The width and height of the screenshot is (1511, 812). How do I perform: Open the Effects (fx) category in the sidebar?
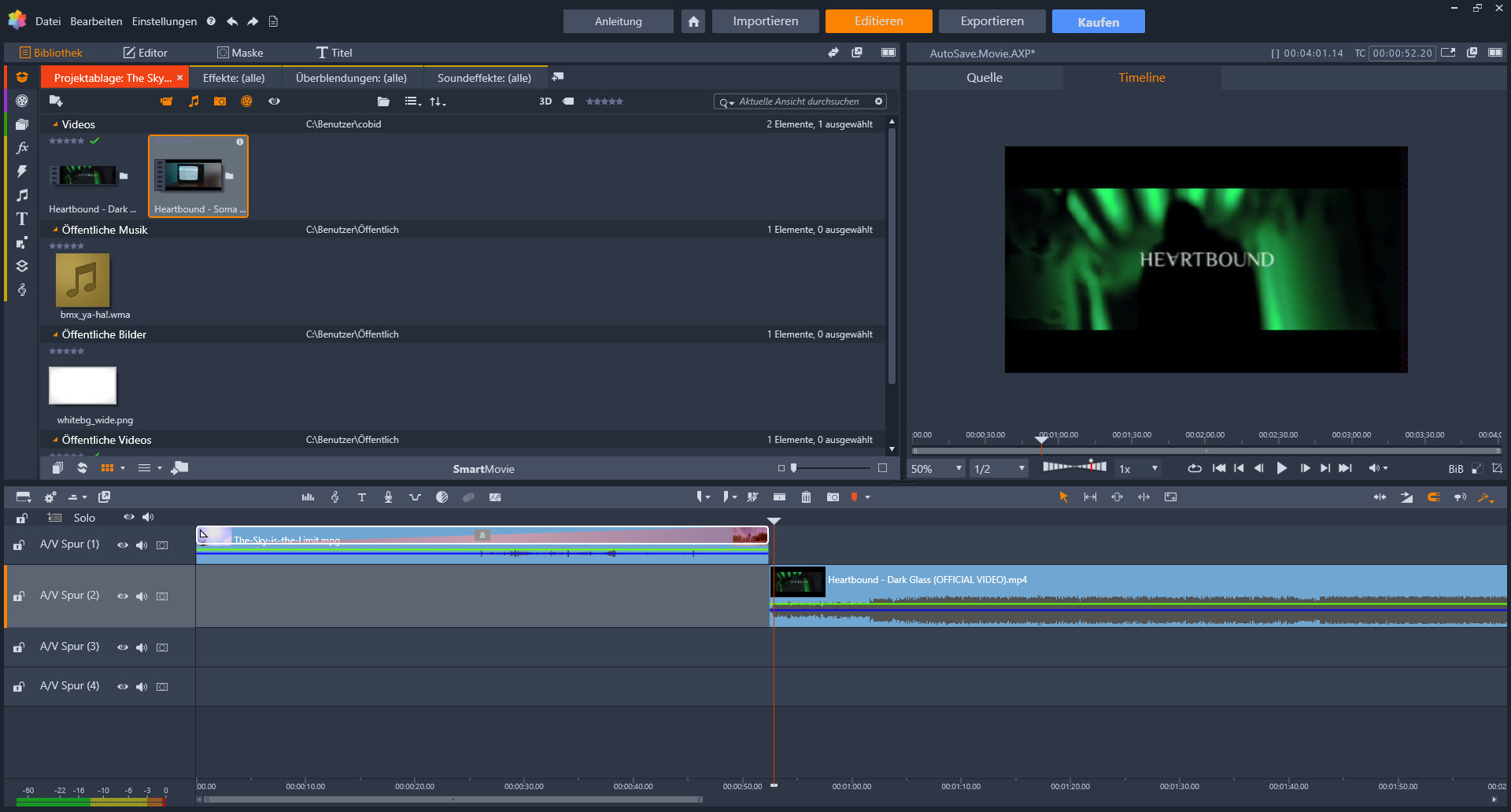[x=21, y=147]
